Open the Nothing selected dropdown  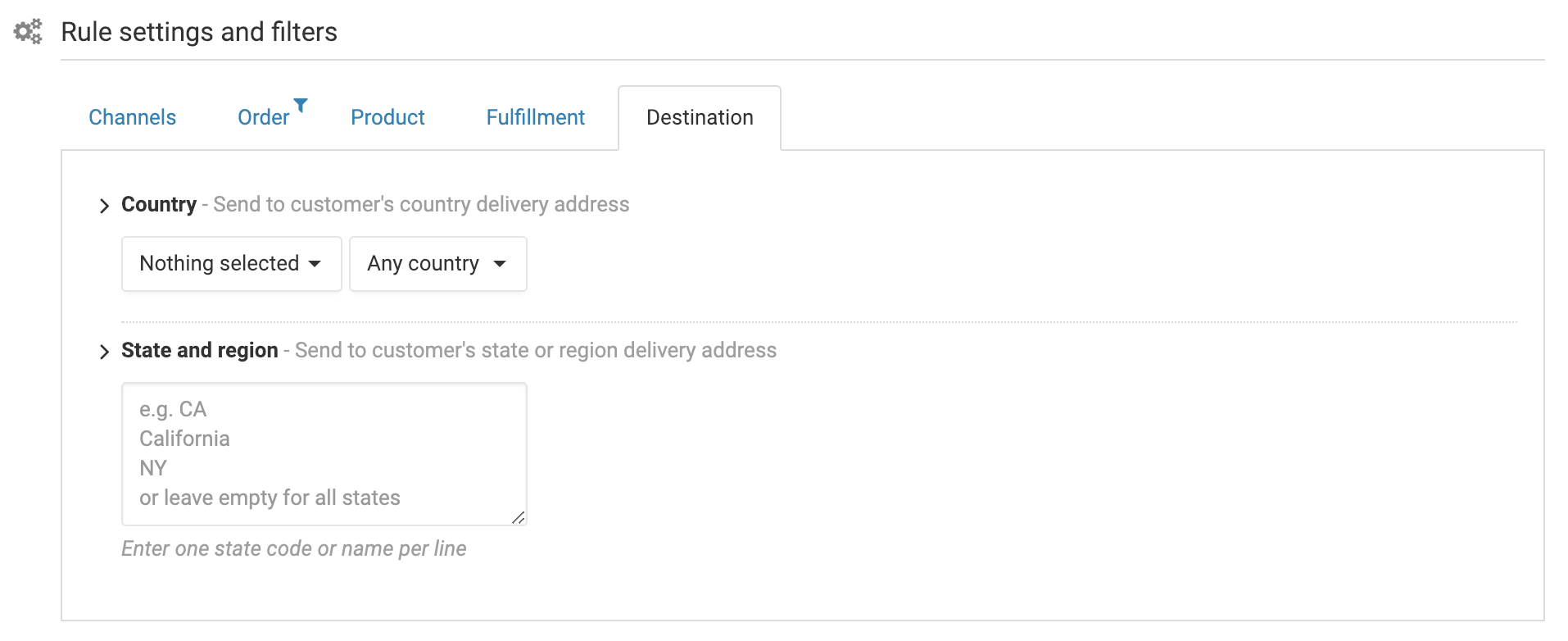click(x=232, y=264)
